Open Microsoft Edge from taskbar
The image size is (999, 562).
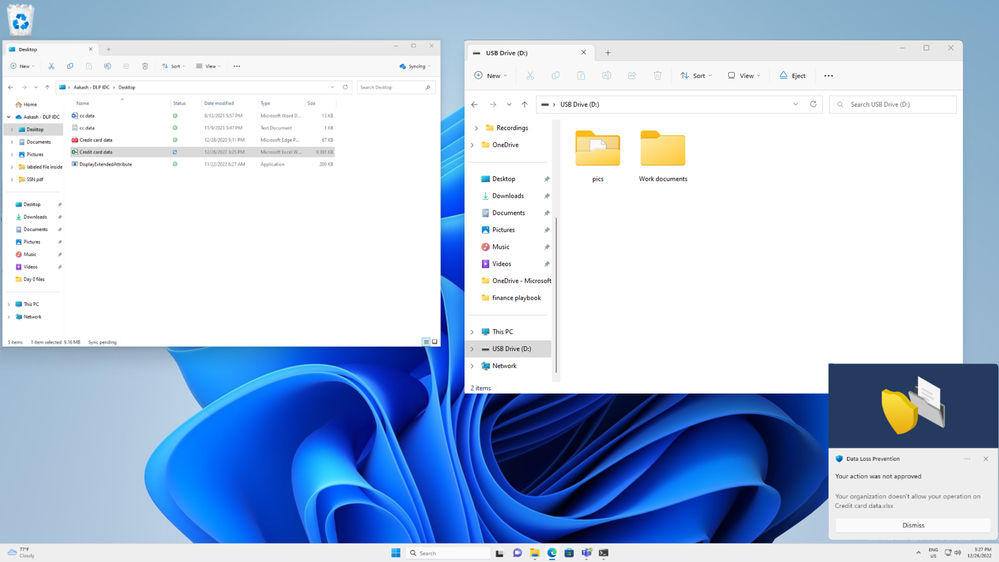click(x=552, y=552)
